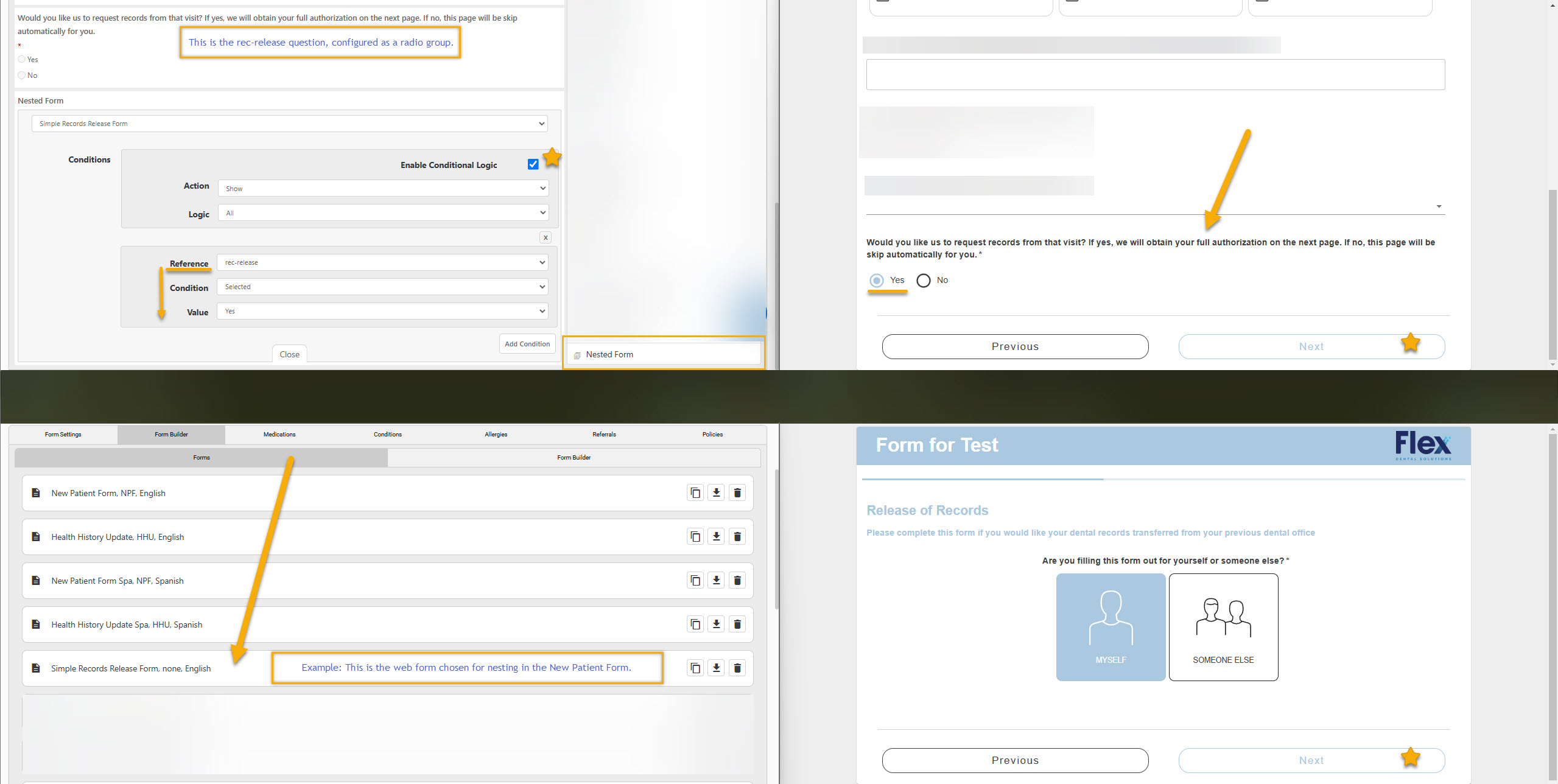
Task: Click the Close button in the conditions panel
Action: (x=290, y=354)
